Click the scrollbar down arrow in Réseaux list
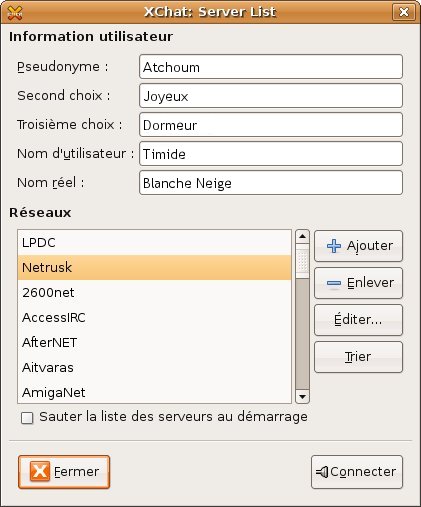Screen dimensions: 421x507 pyautogui.click(x=302, y=397)
